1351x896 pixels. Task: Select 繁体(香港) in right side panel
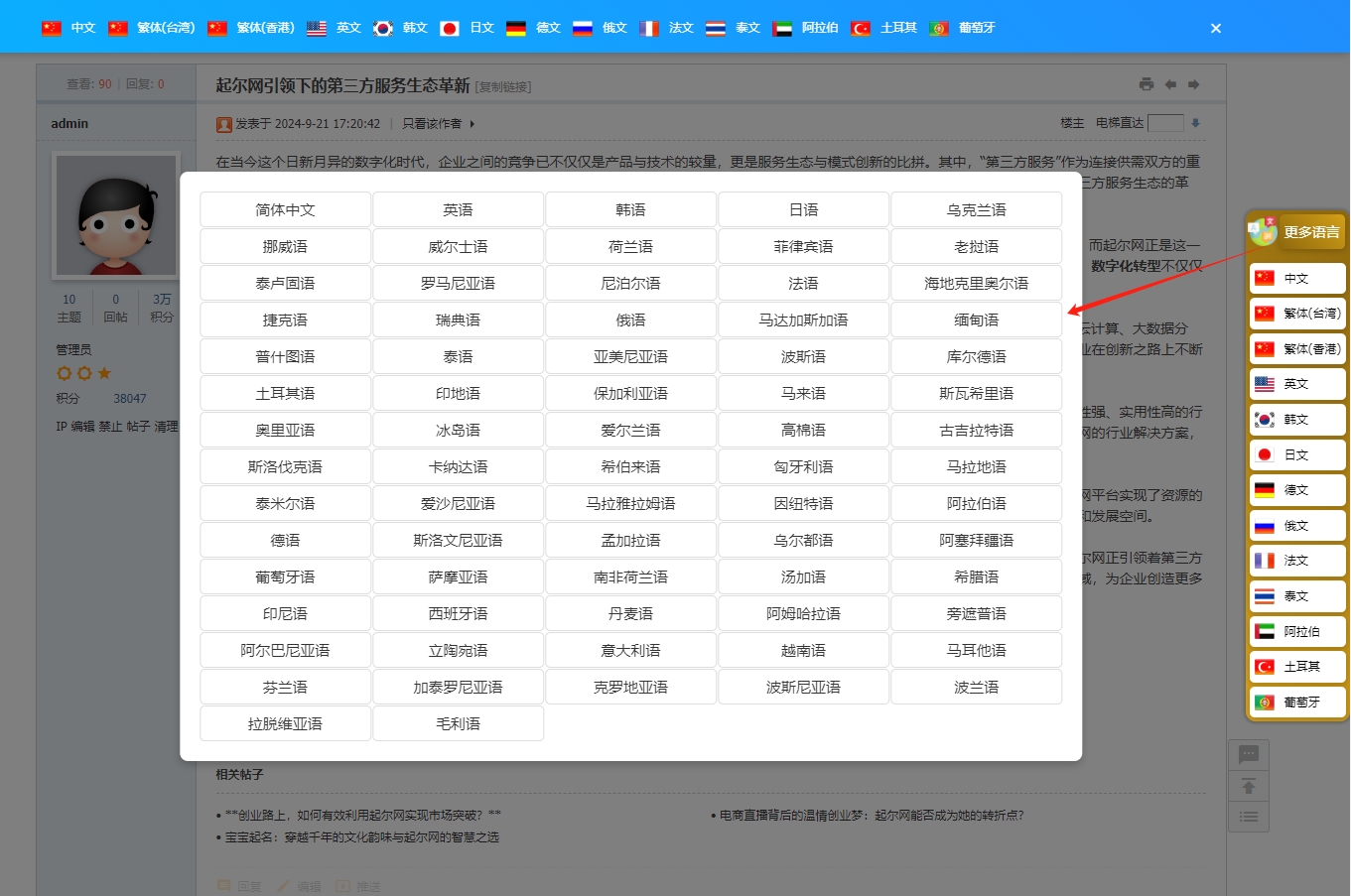(x=1297, y=349)
